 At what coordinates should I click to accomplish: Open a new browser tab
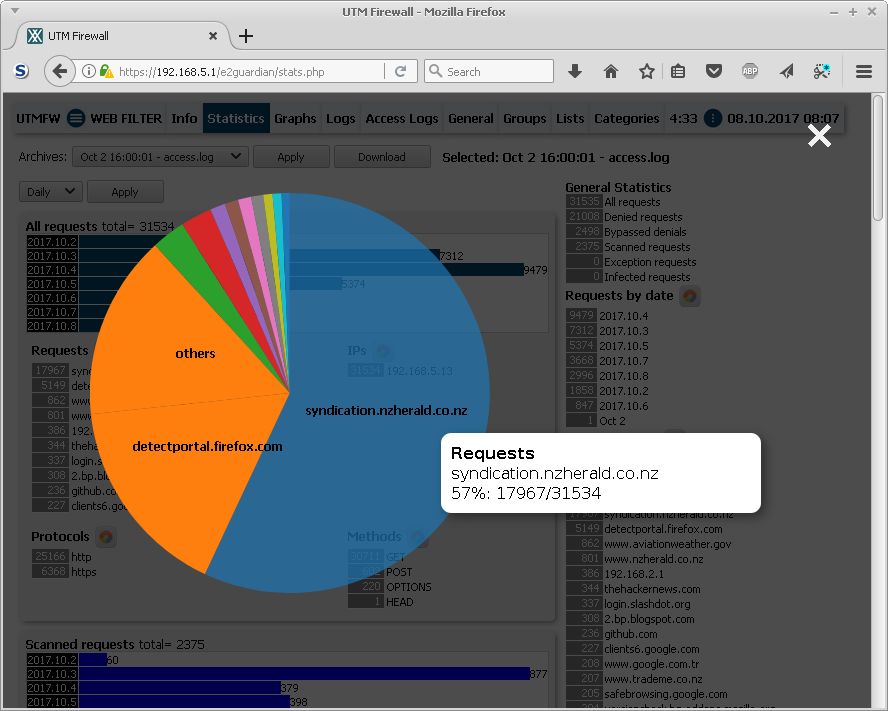(x=246, y=36)
